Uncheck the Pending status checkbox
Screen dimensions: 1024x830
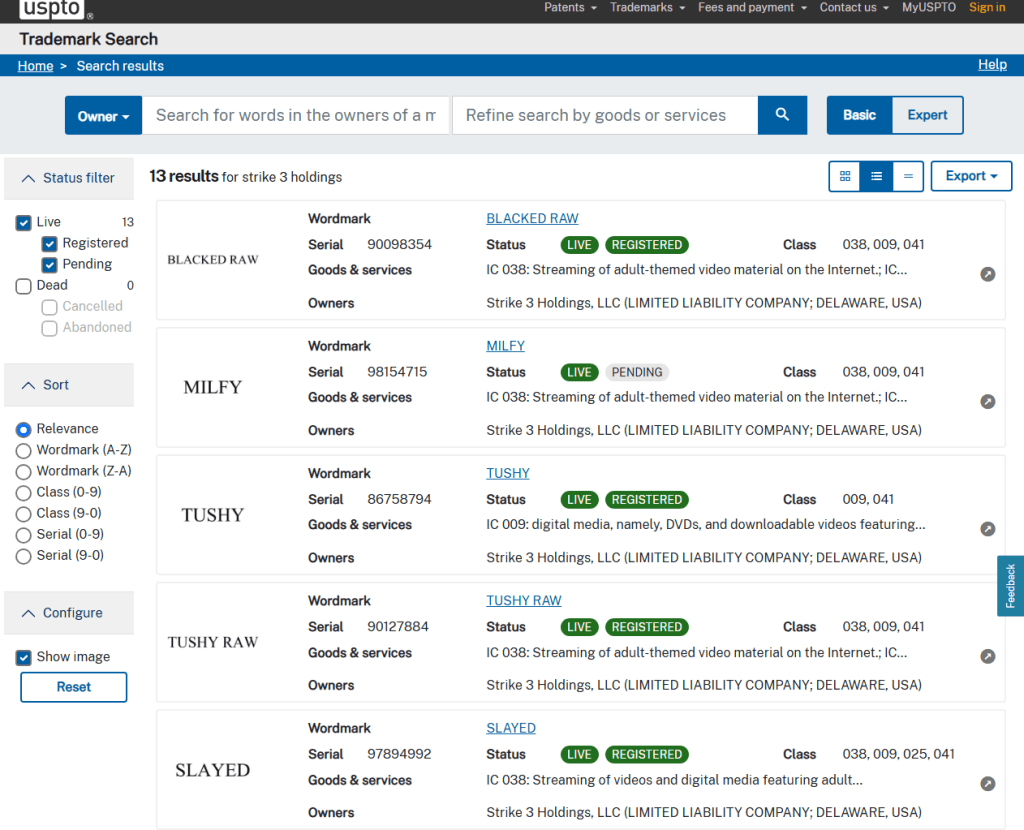[49, 265]
